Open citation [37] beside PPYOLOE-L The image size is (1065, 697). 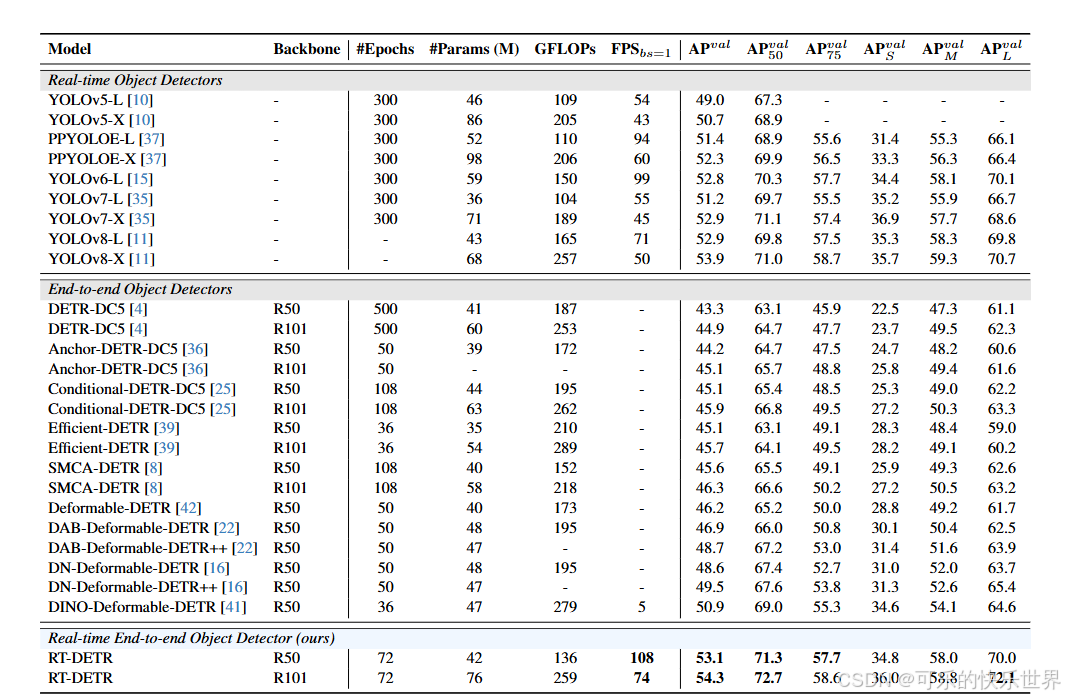152,139
